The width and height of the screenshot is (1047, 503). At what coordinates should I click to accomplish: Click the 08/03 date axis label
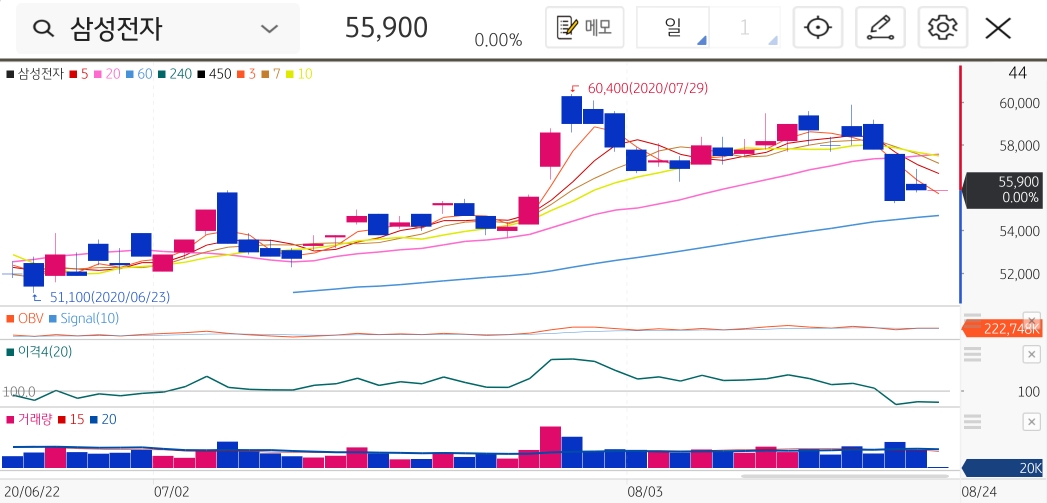tap(646, 492)
